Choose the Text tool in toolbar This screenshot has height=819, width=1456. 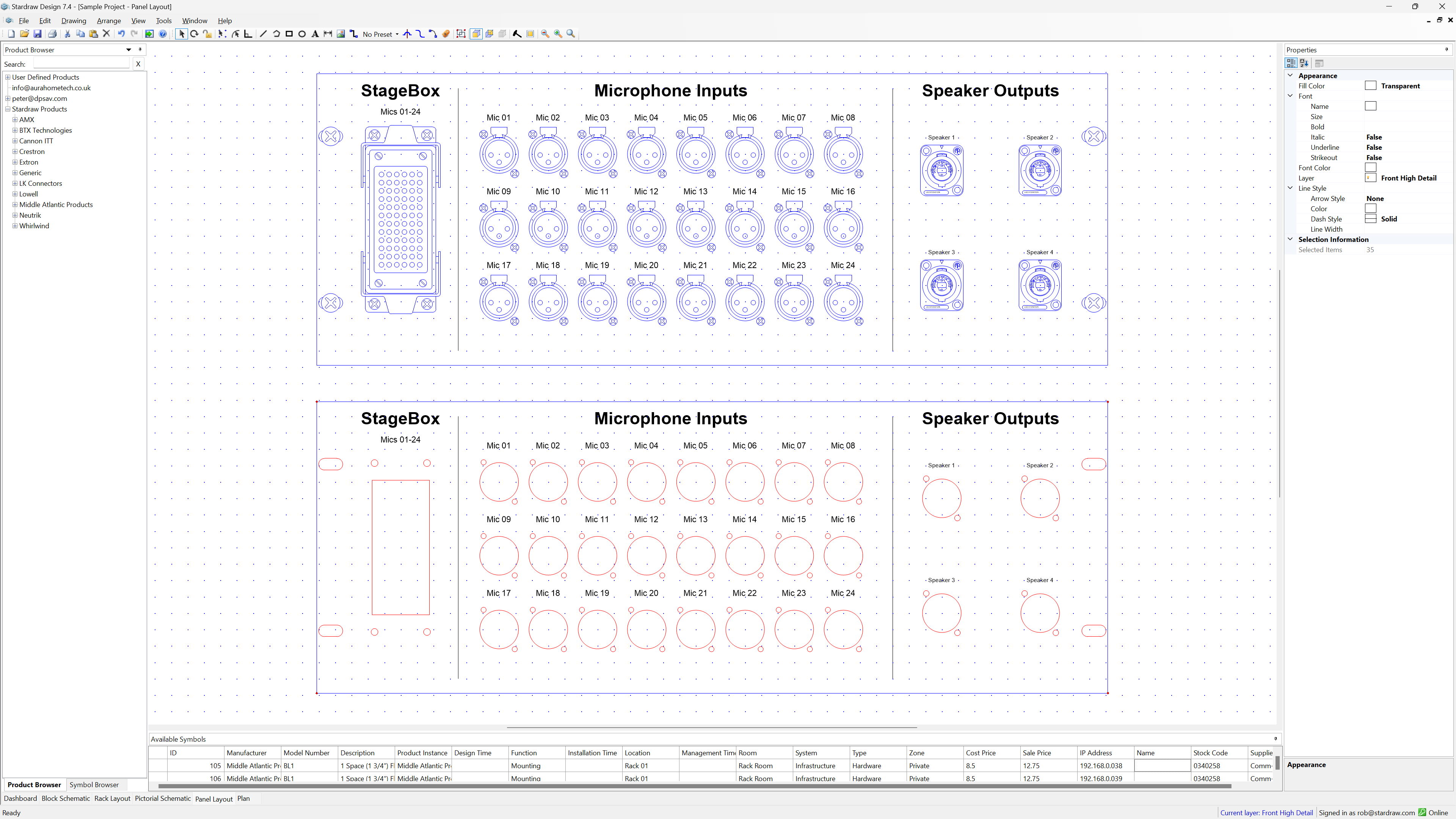click(315, 34)
